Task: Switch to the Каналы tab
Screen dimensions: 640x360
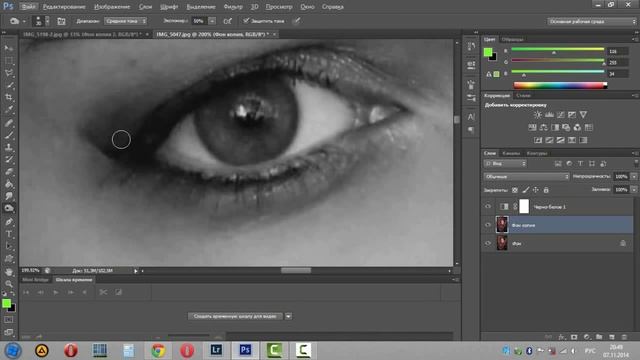Action: 511,153
